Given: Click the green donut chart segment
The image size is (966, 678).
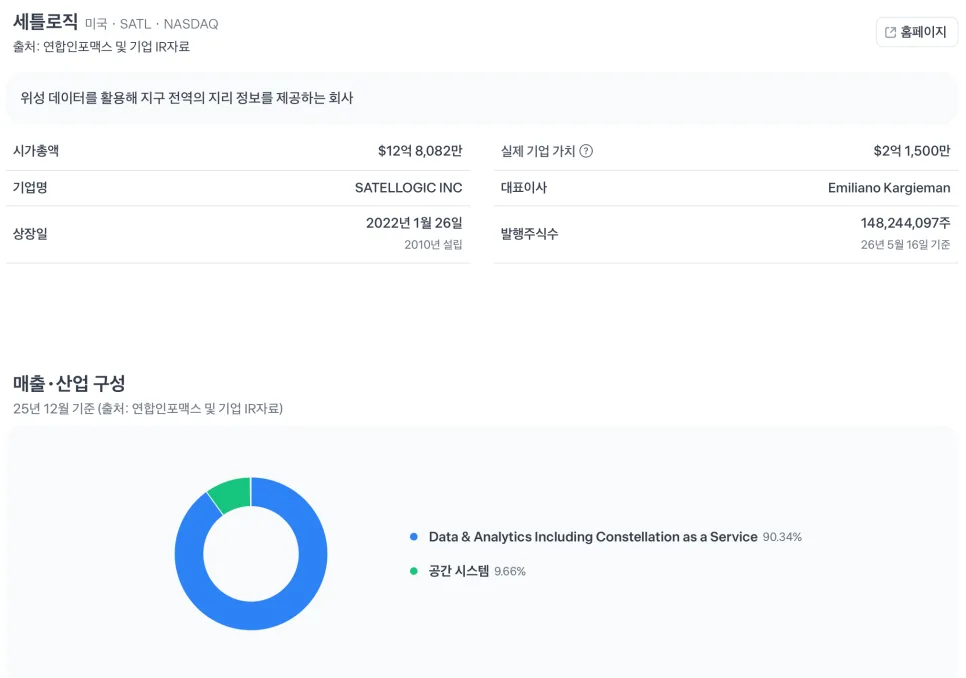Looking at the screenshot, I should pos(231,494).
